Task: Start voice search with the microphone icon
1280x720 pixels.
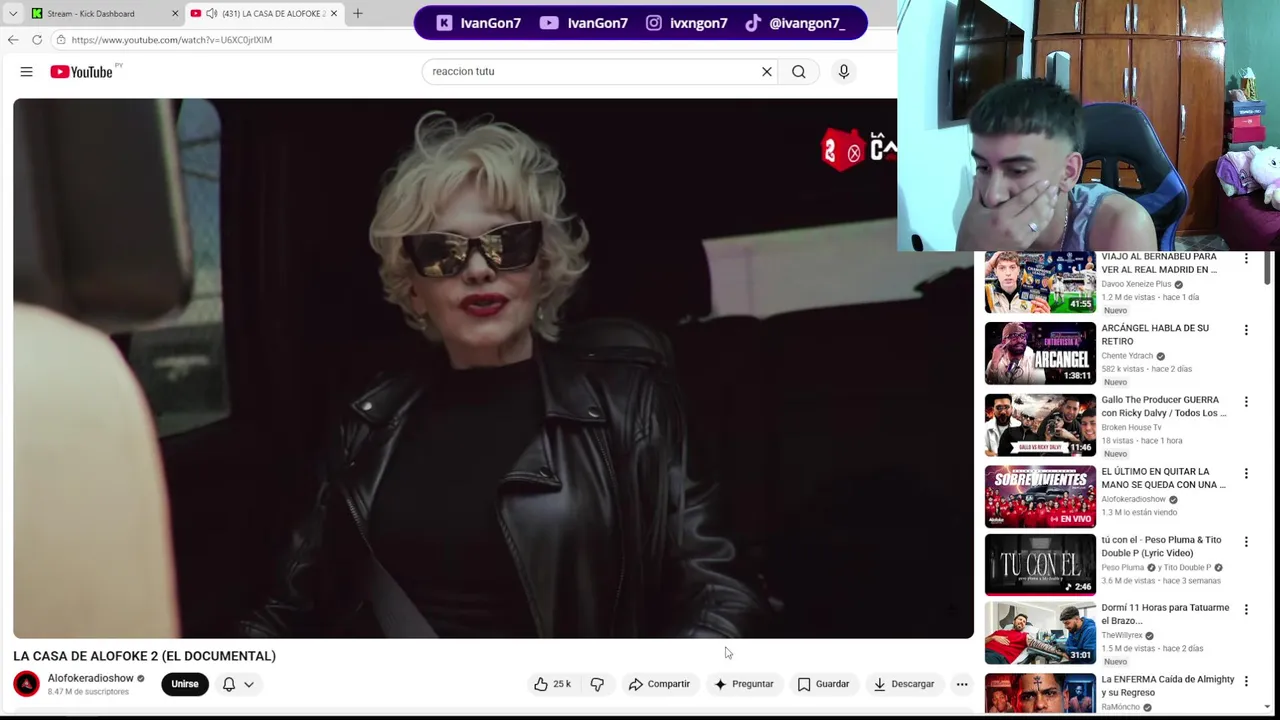Action: (844, 72)
